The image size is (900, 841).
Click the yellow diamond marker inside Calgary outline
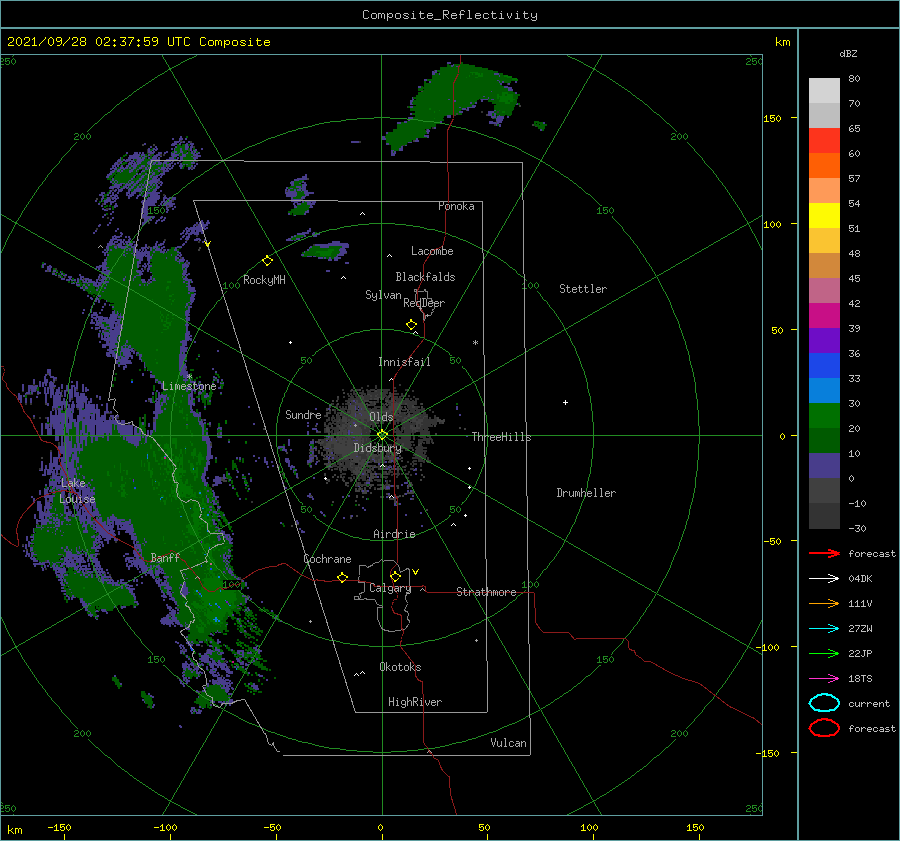tap(395, 576)
